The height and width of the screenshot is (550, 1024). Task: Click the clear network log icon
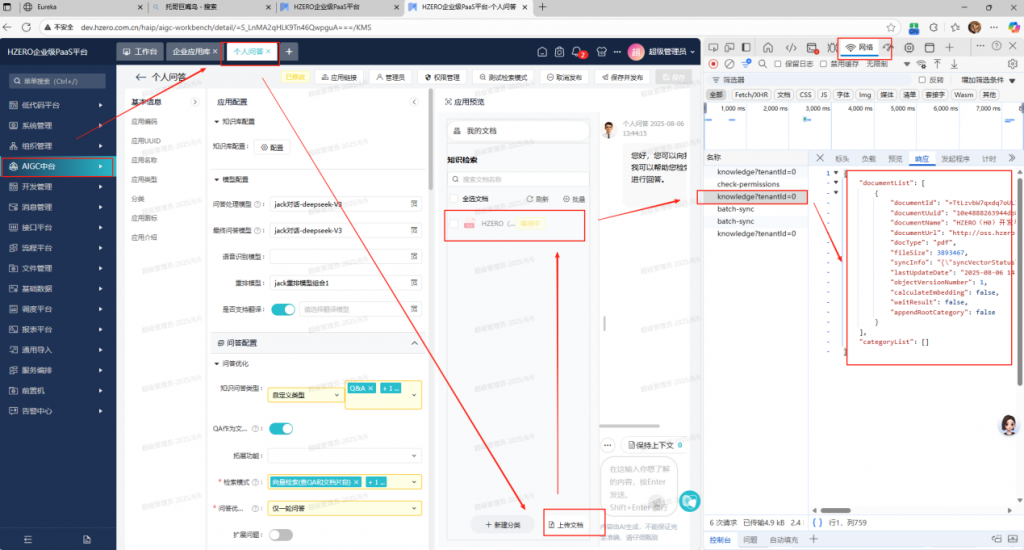727,64
